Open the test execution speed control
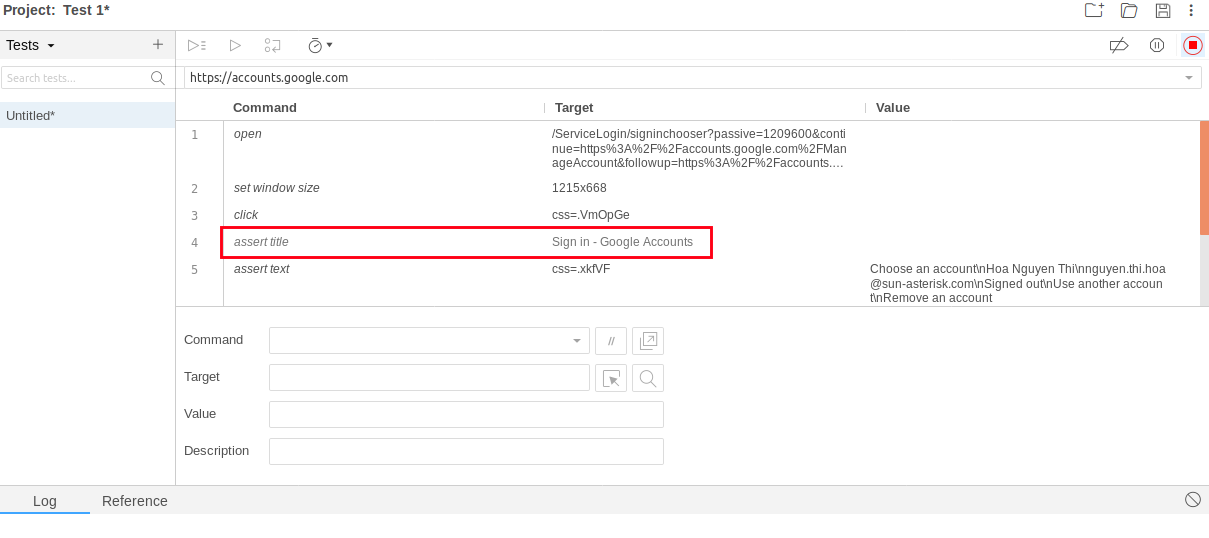1209x538 pixels. [319, 45]
